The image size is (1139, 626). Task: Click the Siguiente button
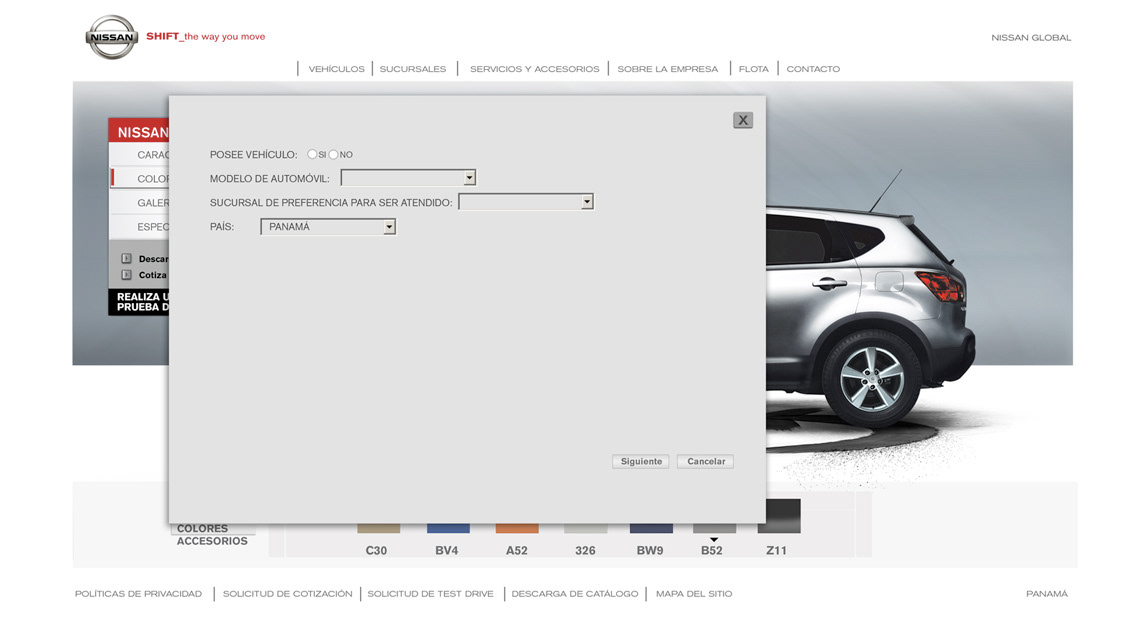point(641,461)
